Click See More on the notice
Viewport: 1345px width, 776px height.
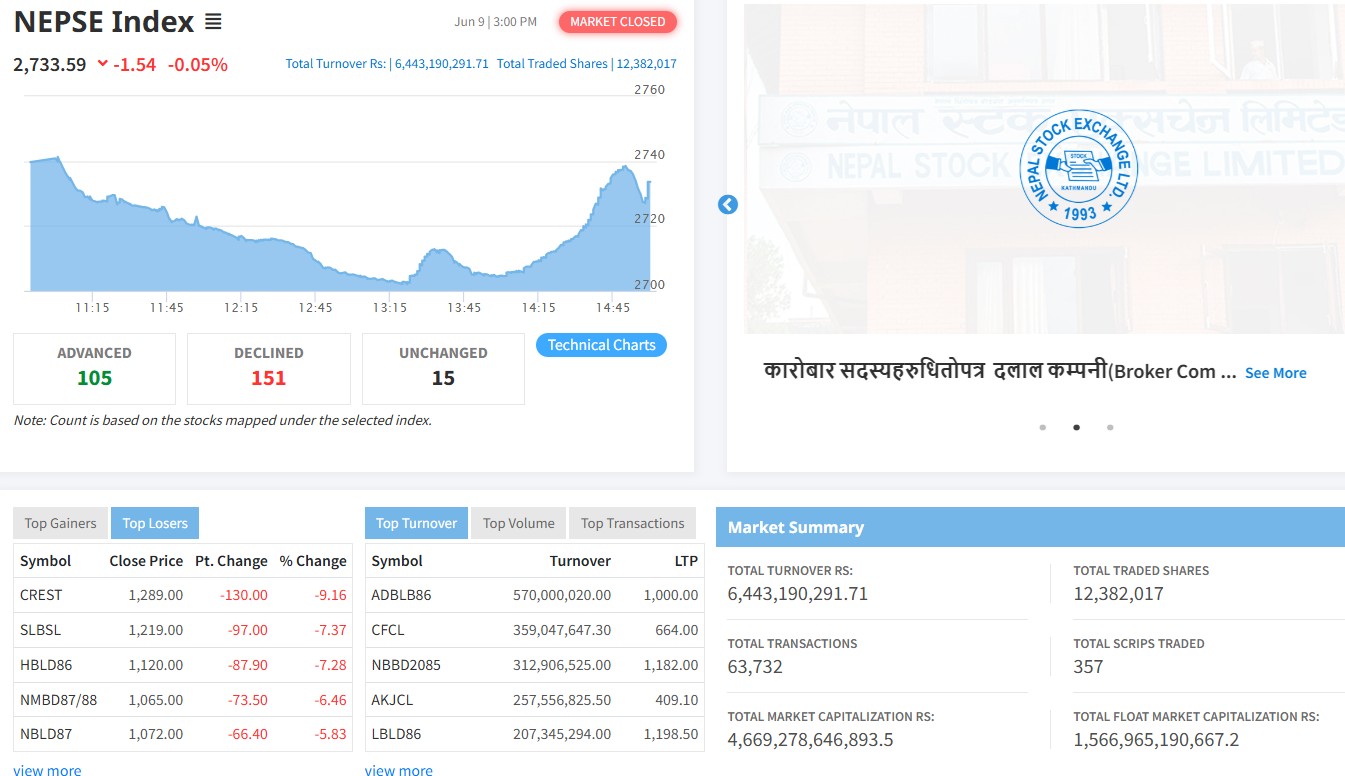point(1275,373)
